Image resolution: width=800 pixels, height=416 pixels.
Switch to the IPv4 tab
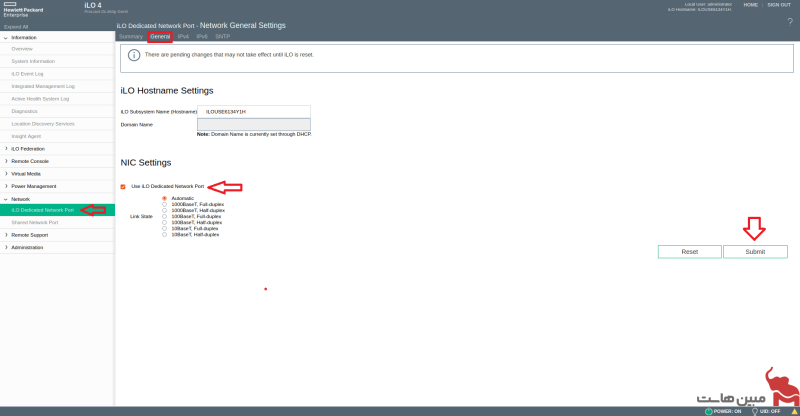183,37
